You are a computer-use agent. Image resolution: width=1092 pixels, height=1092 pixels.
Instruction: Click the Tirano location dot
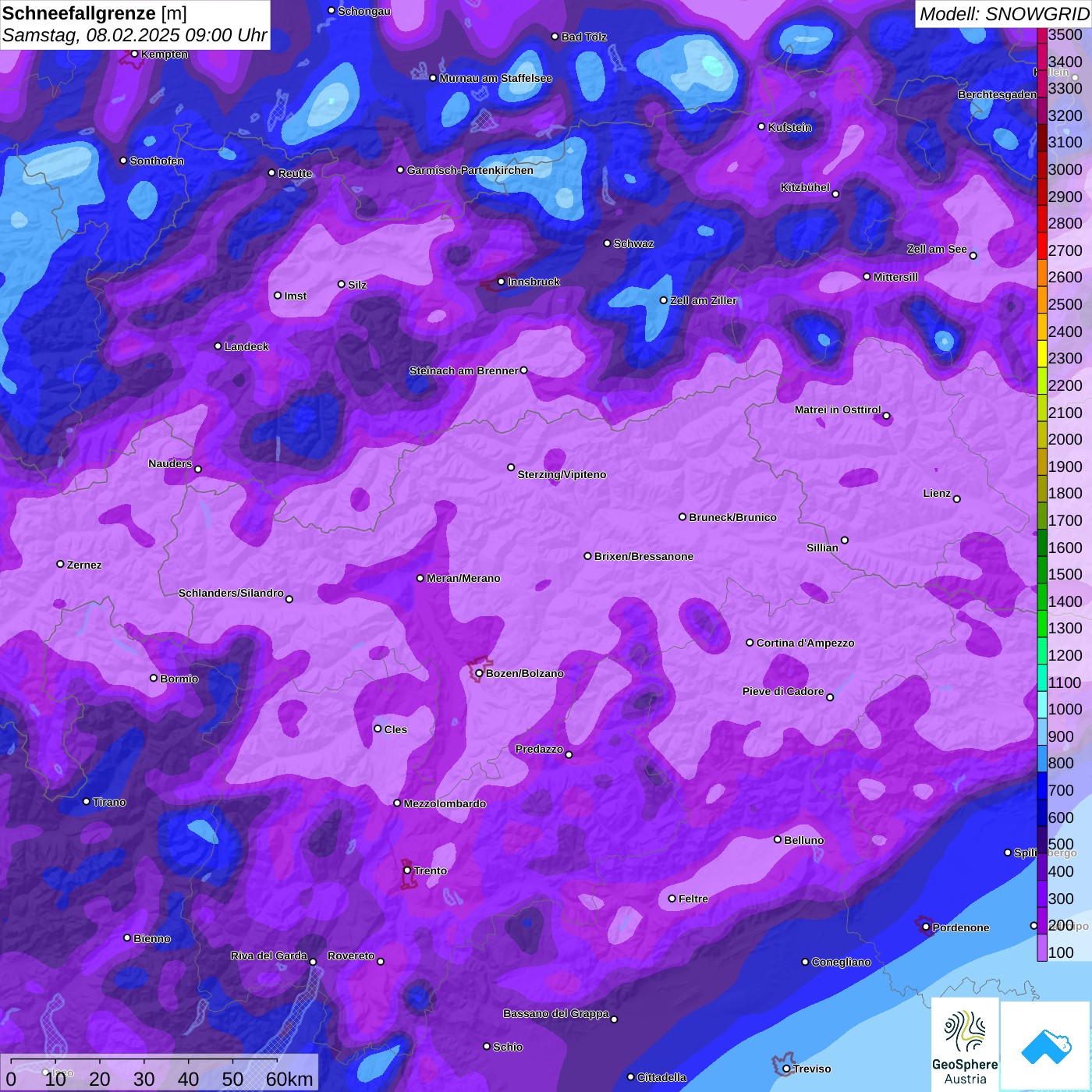87,801
